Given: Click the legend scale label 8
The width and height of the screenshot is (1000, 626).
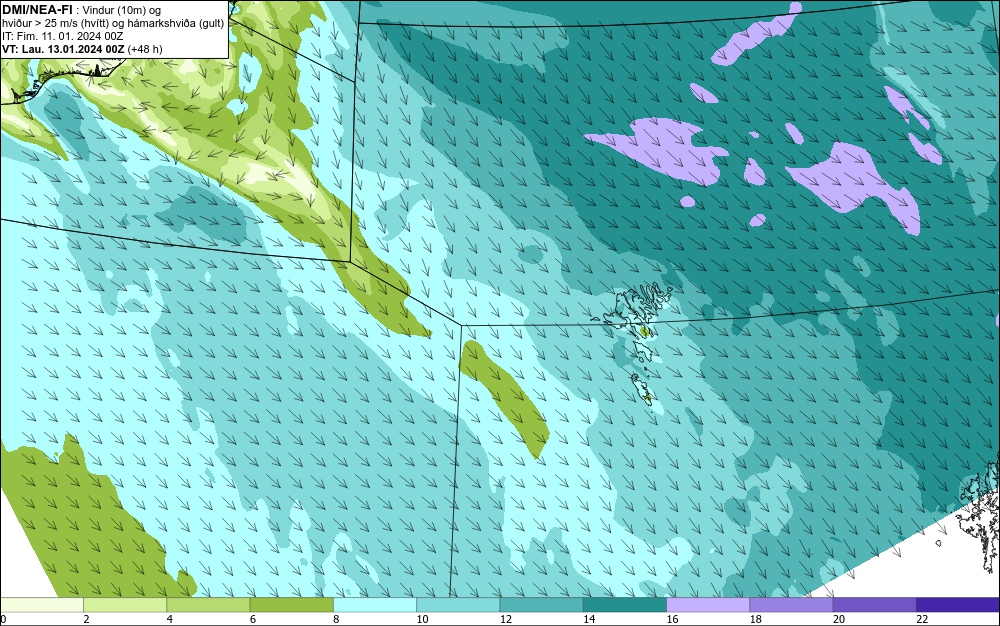Looking at the screenshot, I should tap(336, 619).
